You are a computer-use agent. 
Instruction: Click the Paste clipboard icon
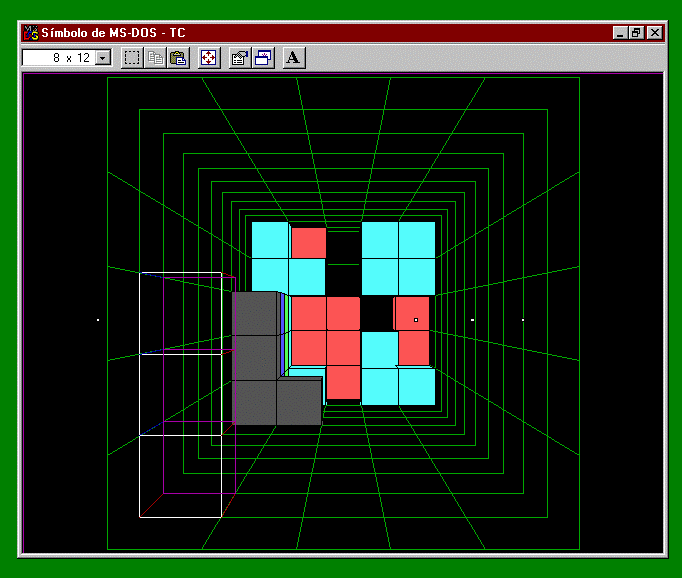(x=178, y=58)
